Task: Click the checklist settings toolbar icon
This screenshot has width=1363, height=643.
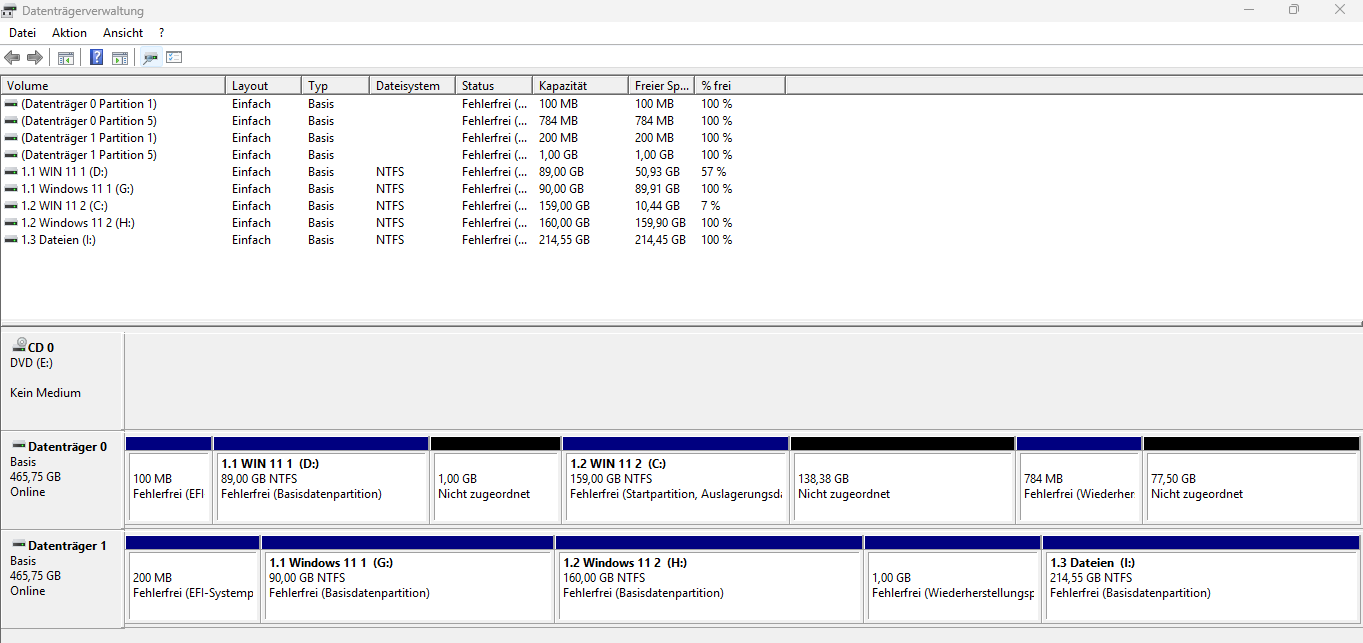Action: [174, 58]
